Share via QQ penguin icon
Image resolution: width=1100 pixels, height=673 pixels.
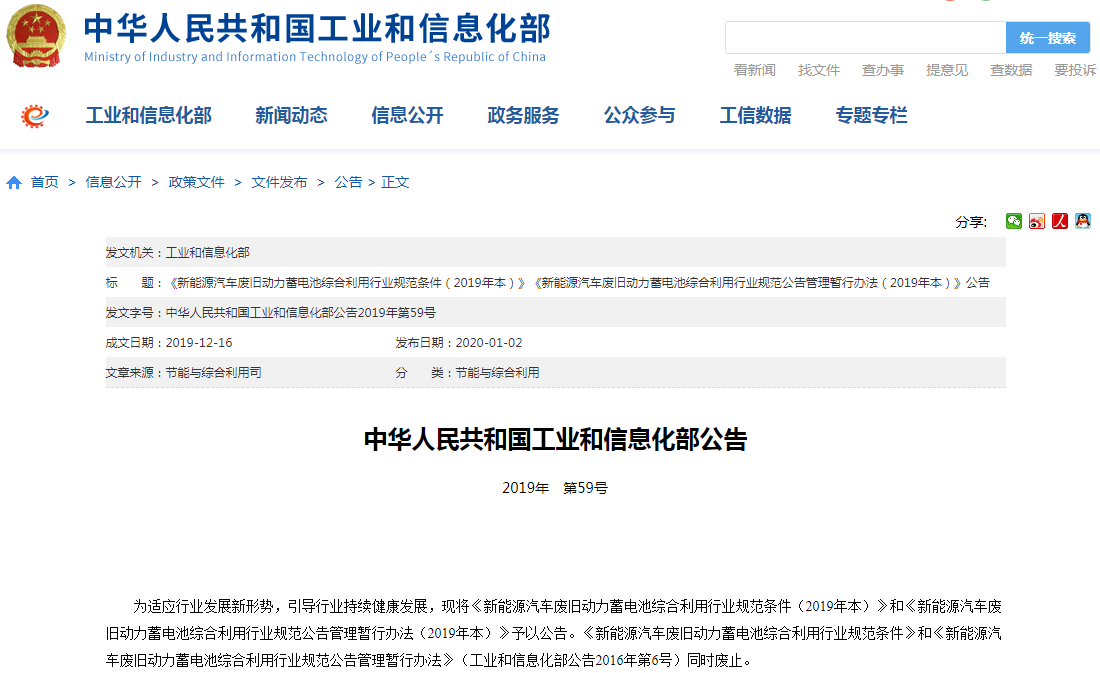(x=1083, y=221)
